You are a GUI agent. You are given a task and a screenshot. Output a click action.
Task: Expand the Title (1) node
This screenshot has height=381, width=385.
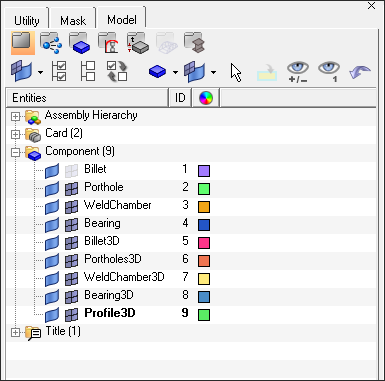[15, 332]
